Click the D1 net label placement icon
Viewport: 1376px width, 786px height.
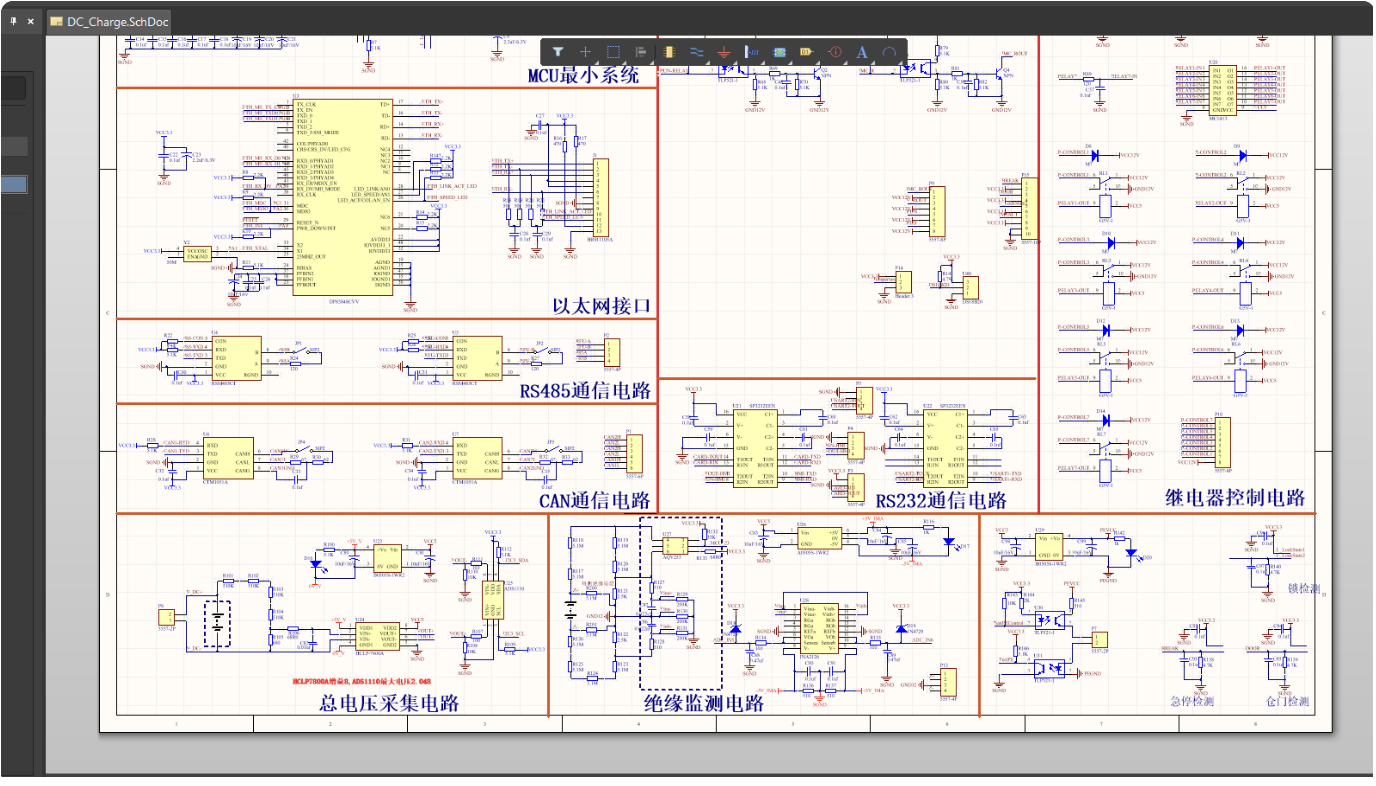[806, 52]
